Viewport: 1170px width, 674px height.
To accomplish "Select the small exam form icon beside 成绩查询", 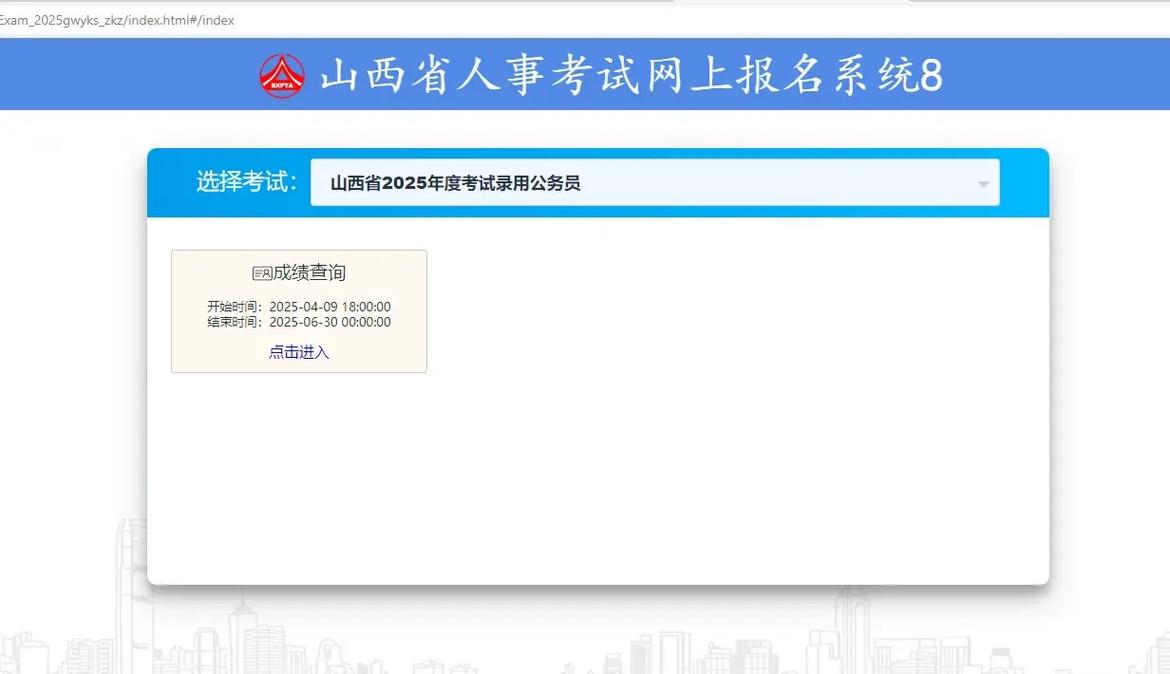I will click(x=262, y=271).
